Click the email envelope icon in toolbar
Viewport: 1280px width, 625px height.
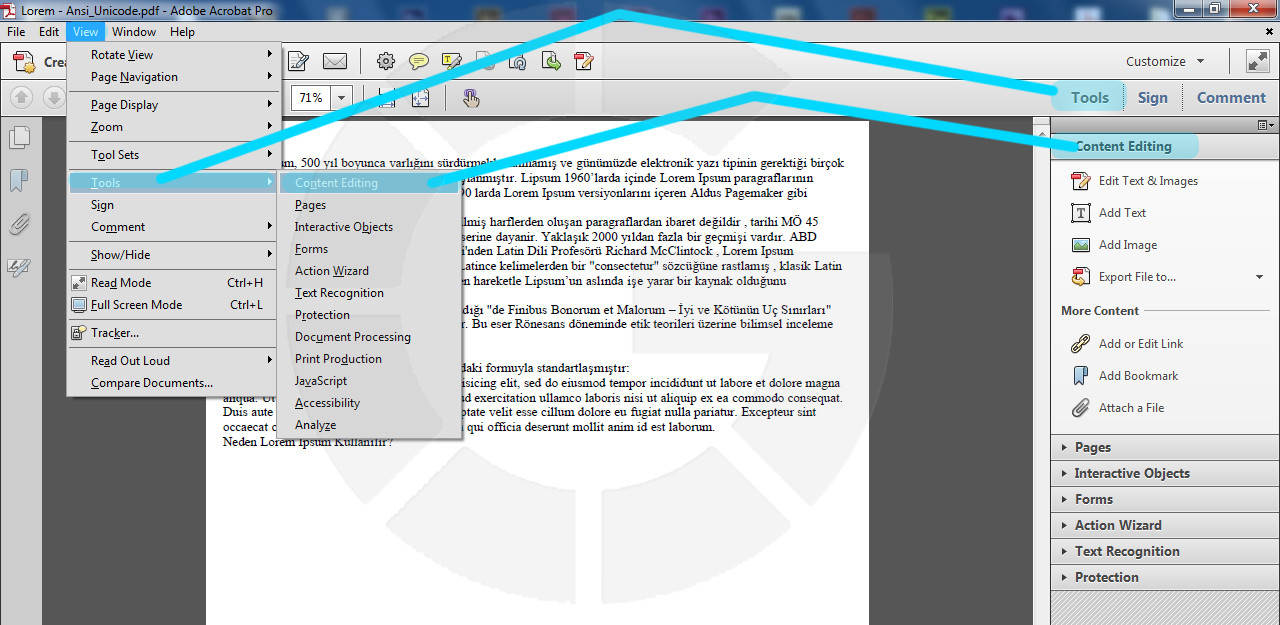334,61
